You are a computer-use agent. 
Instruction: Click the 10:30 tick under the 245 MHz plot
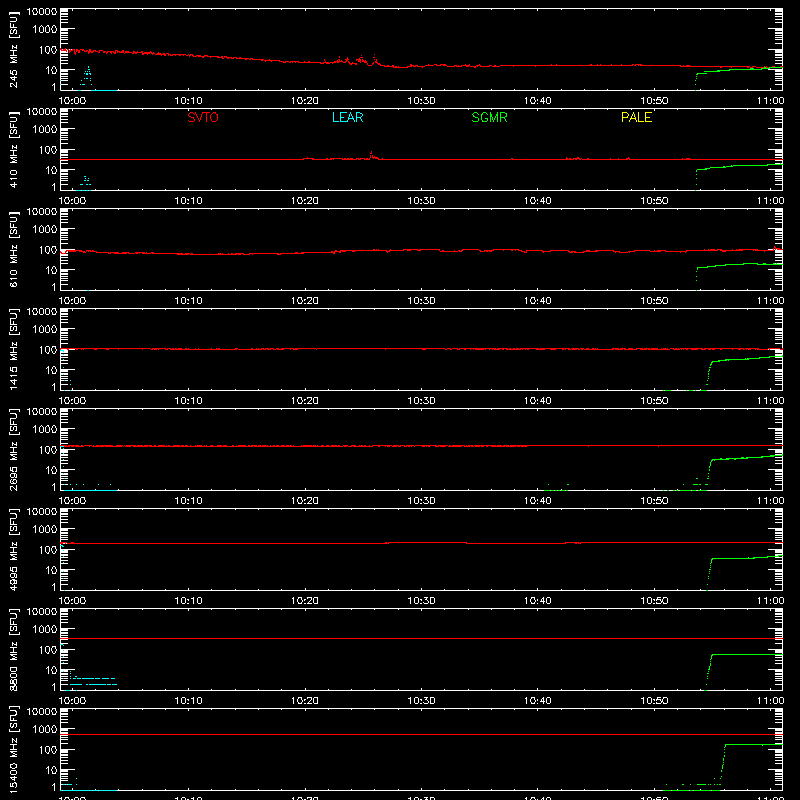[x=421, y=101]
